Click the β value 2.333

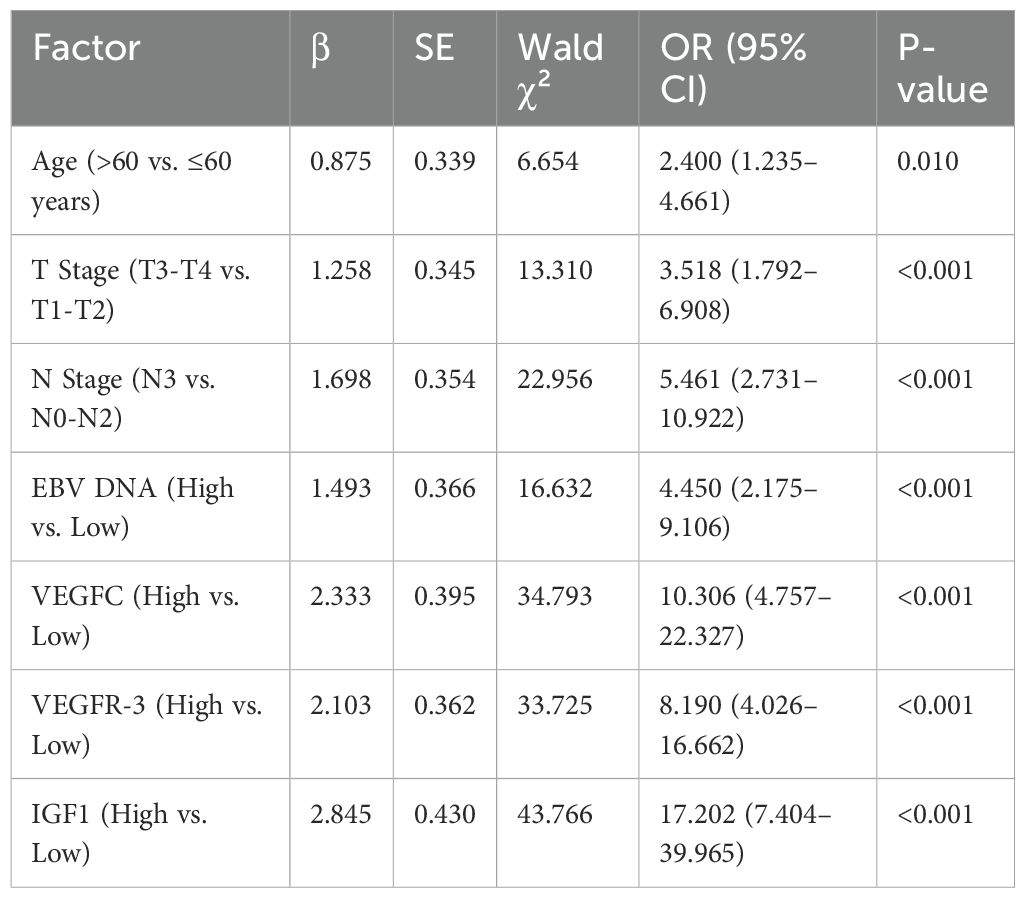click(x=340, y=597)
